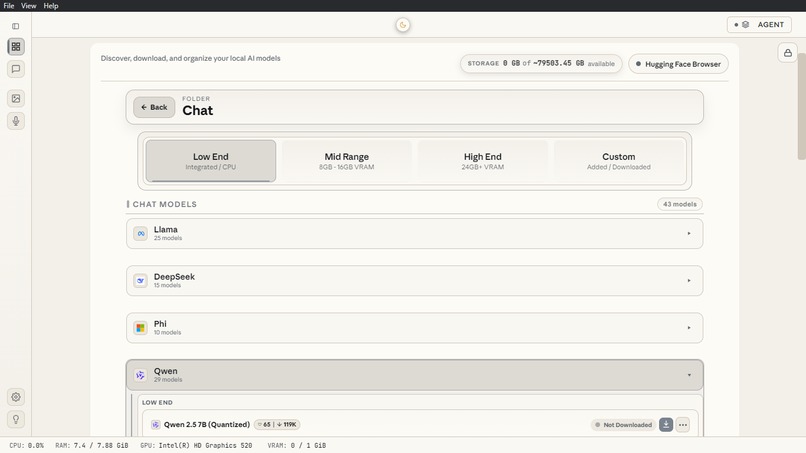
Task: Click the 43 models count badge
Action: click(x=680, y=204)
